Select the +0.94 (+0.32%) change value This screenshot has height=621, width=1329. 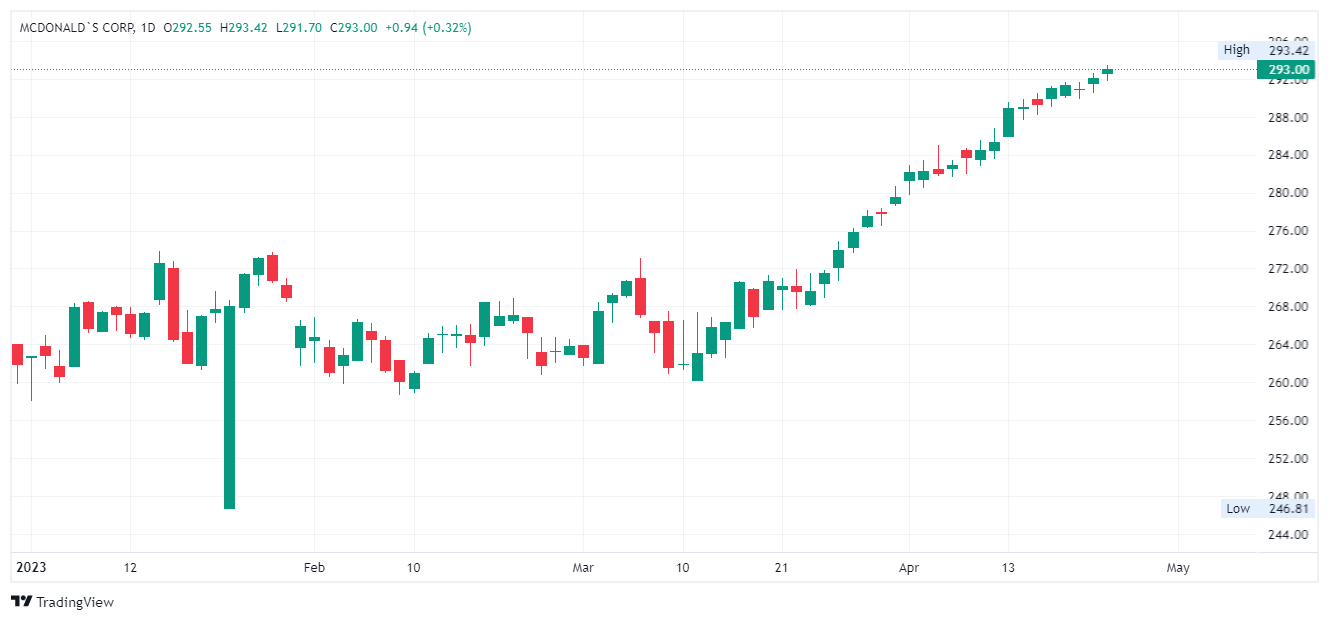point(428,28)
